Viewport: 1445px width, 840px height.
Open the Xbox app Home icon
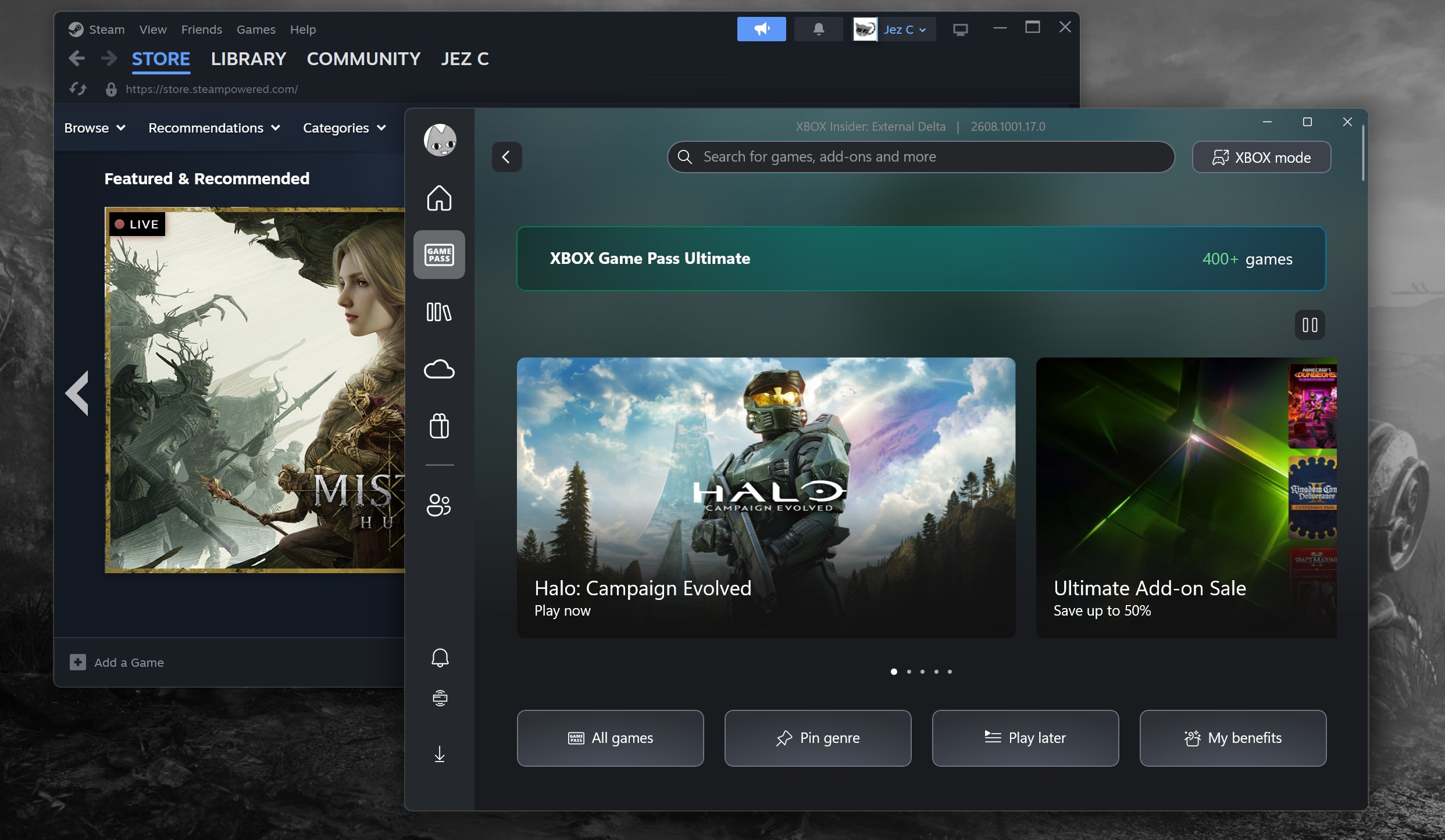(439, 198)
